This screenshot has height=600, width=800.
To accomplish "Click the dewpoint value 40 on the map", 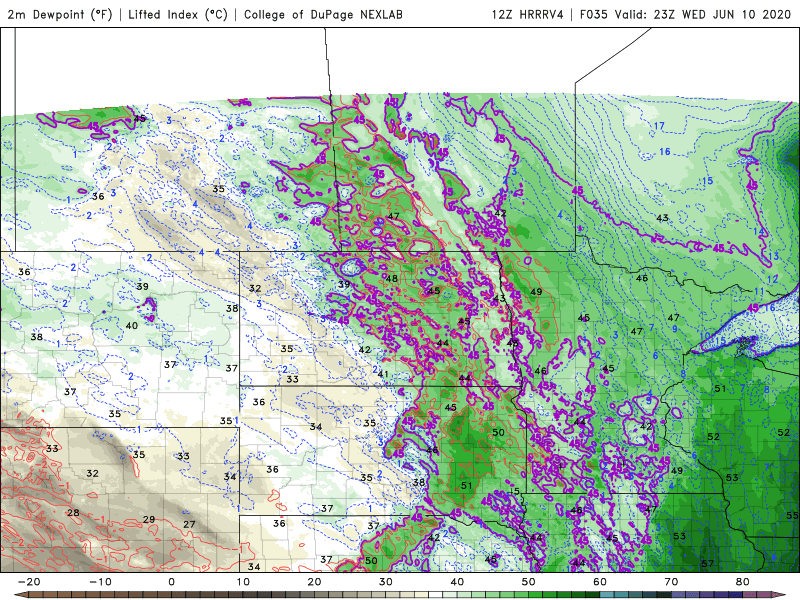I will click(x=132, y=326).
